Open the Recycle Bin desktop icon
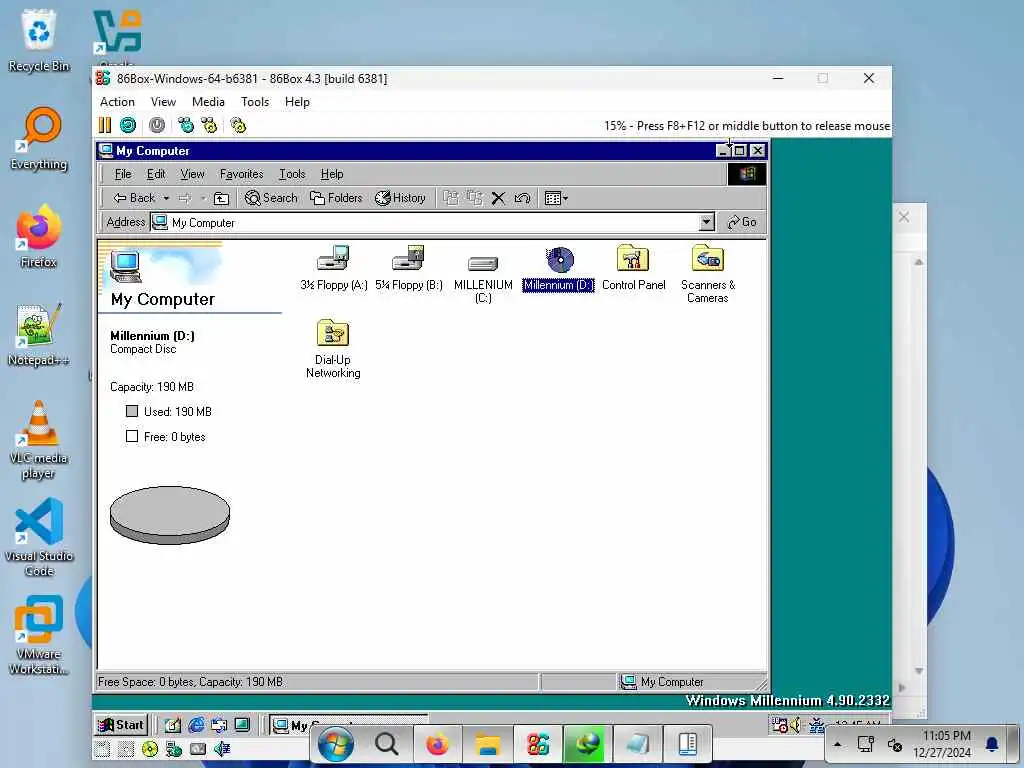The width and height of the screenshot is (1024, 768). pyautogui.click(x=39, y=40)
